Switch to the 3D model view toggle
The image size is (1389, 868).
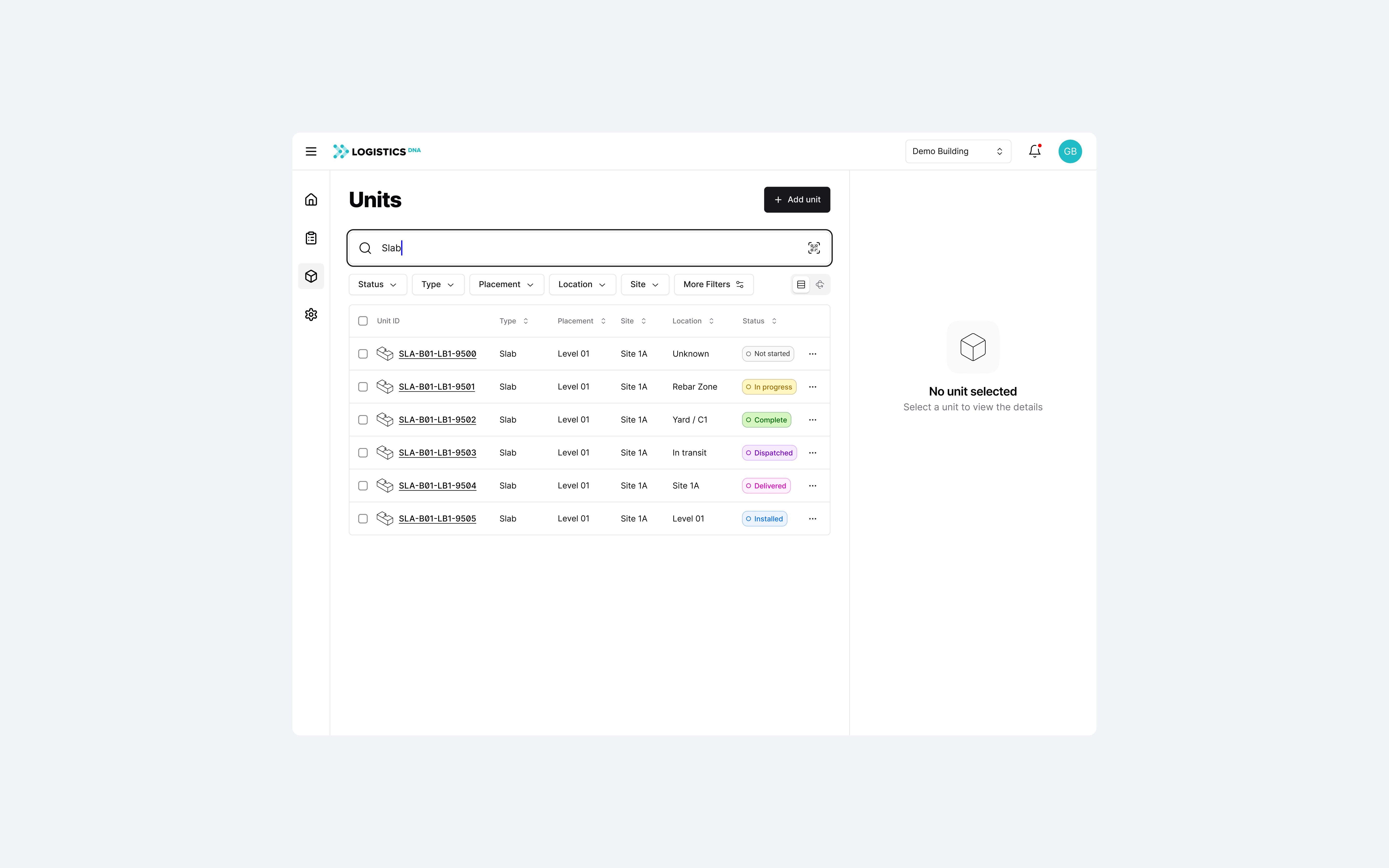[820, 285]
